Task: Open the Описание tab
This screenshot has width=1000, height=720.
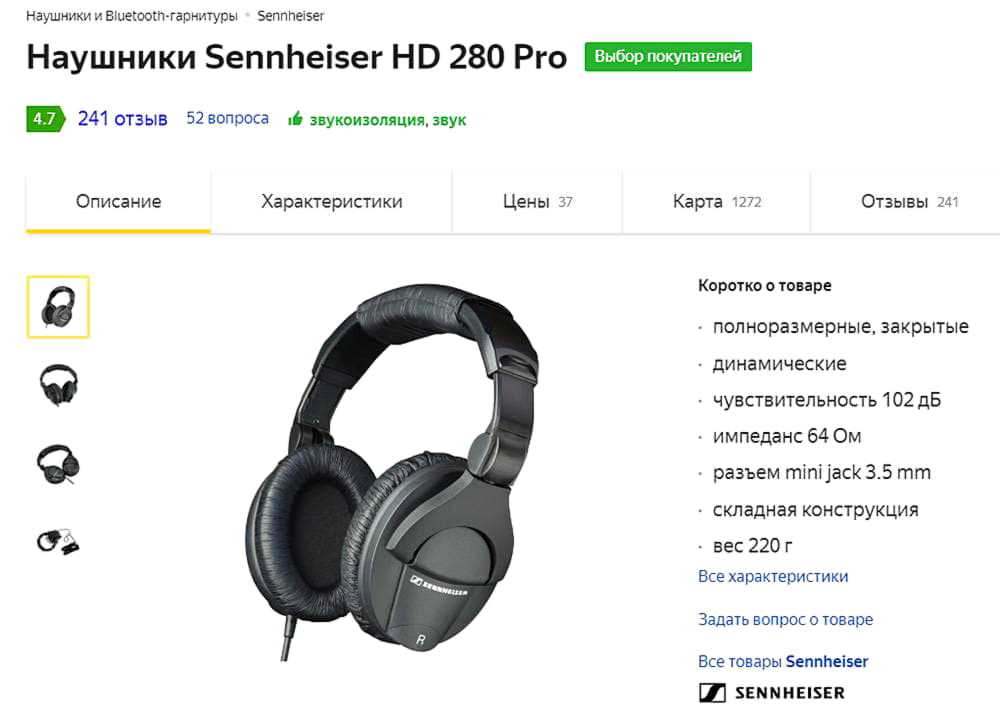Action: pyautogui.click(x=119, y=202)
